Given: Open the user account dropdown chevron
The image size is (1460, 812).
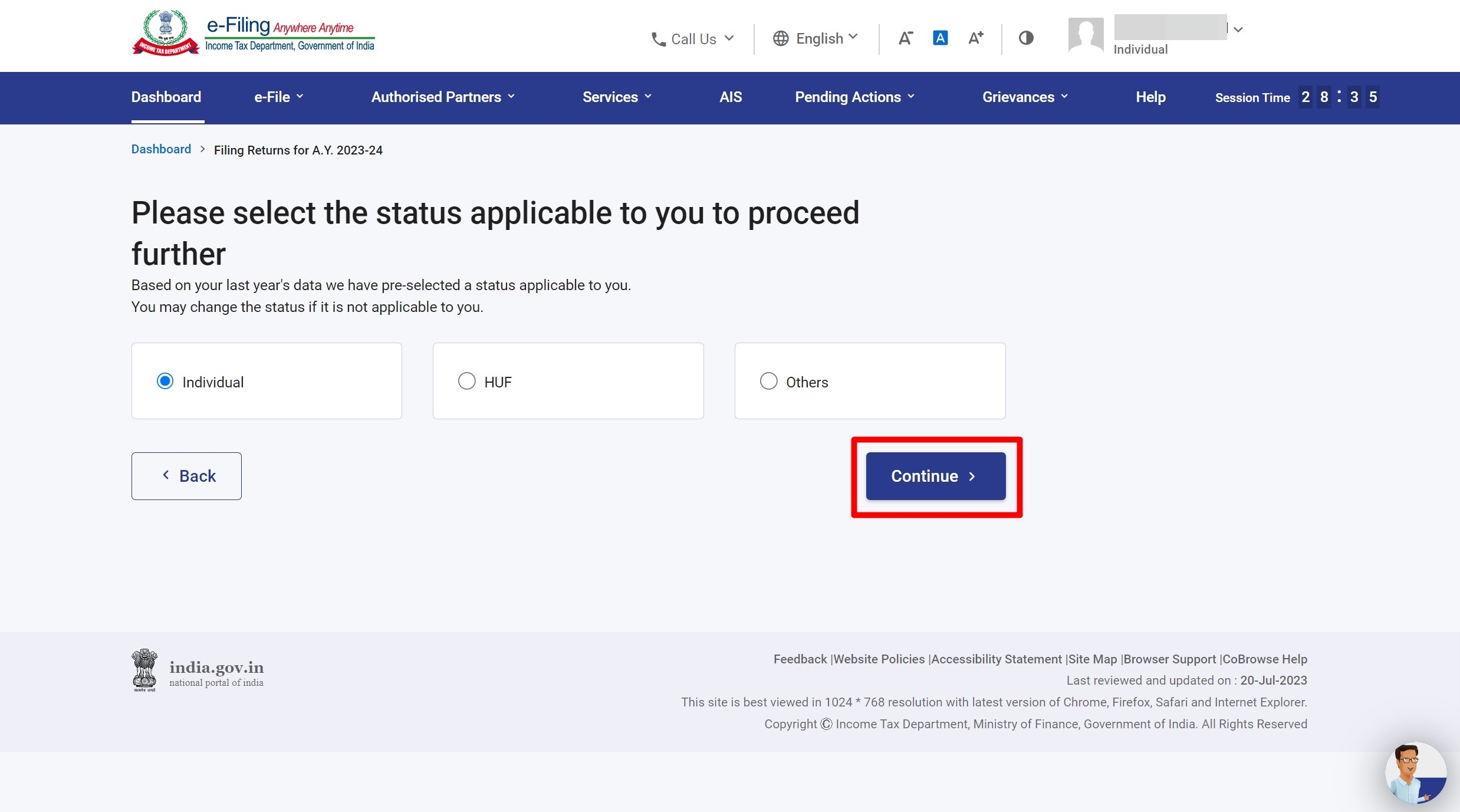Looking at the screenshot, I should point(1238,28).
